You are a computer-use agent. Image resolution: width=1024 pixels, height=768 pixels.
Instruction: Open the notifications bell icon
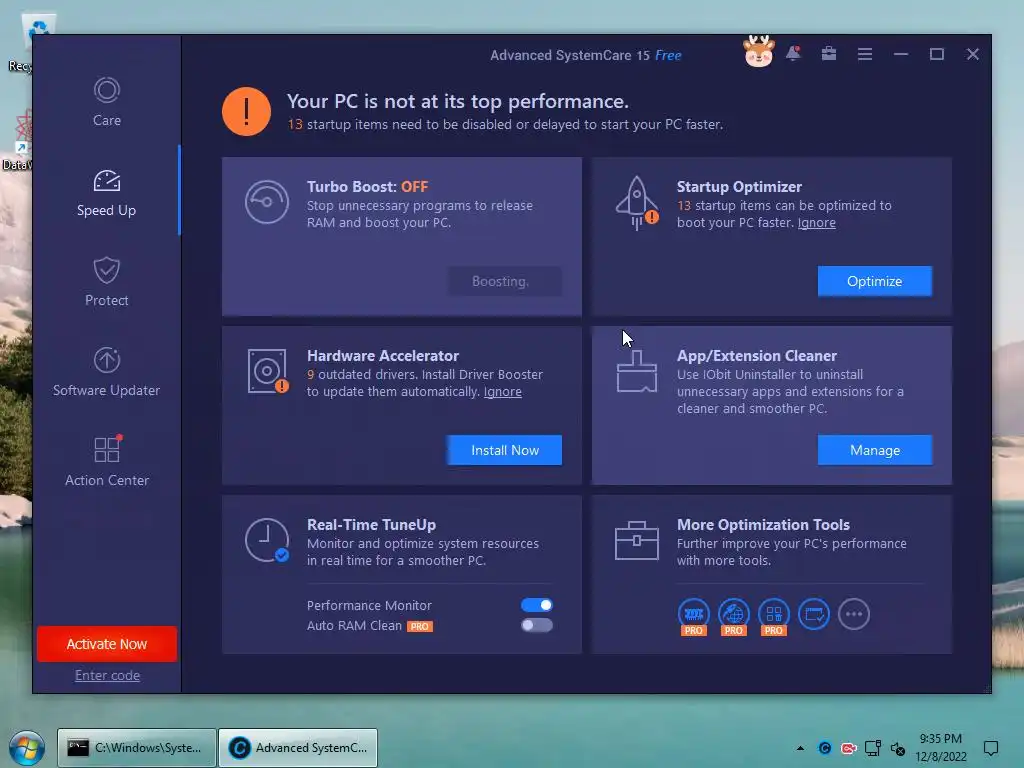[793, 54]
